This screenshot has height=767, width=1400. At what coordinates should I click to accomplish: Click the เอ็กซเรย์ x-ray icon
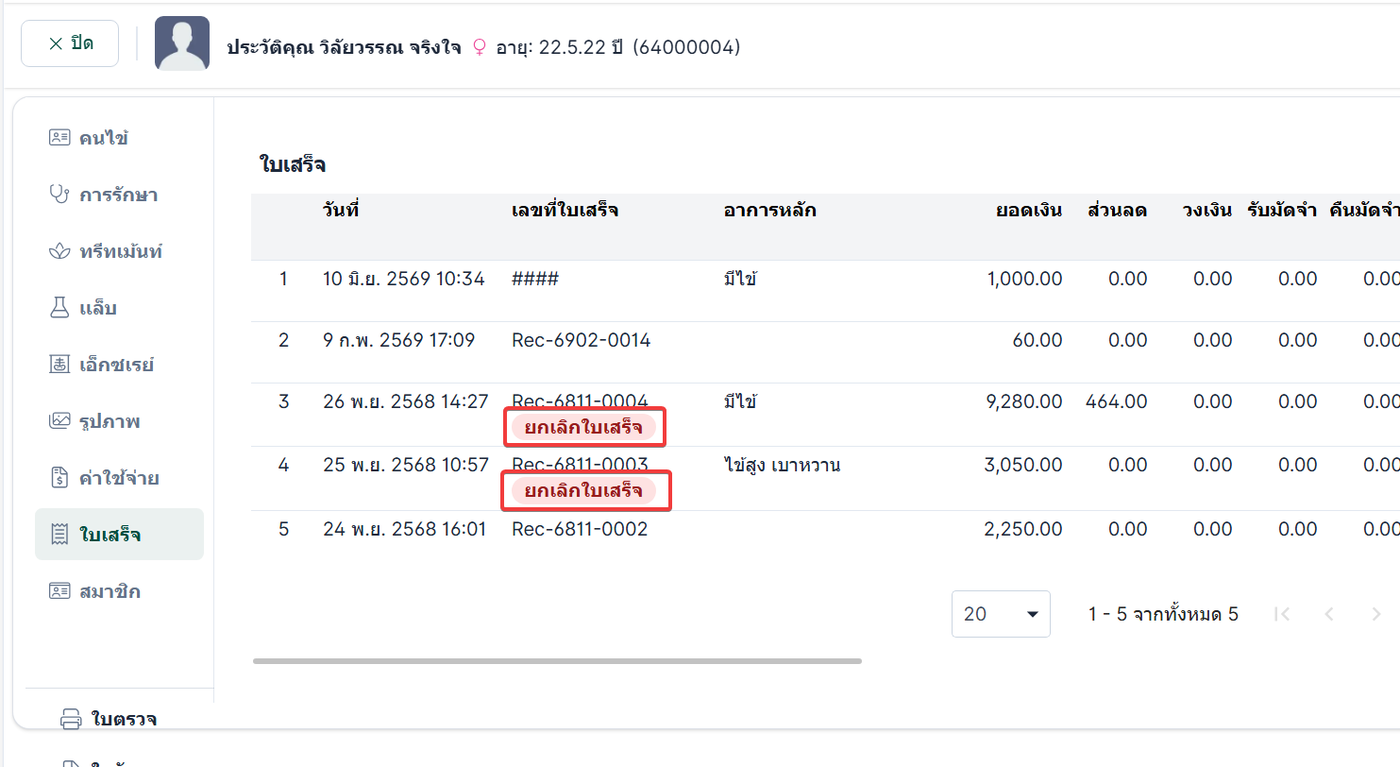click(x=59, y=364)
